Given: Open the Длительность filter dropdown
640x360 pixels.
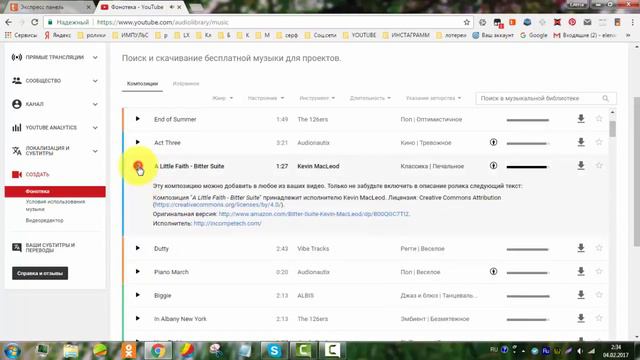Looking at the screenshot, I should [370, 98].
